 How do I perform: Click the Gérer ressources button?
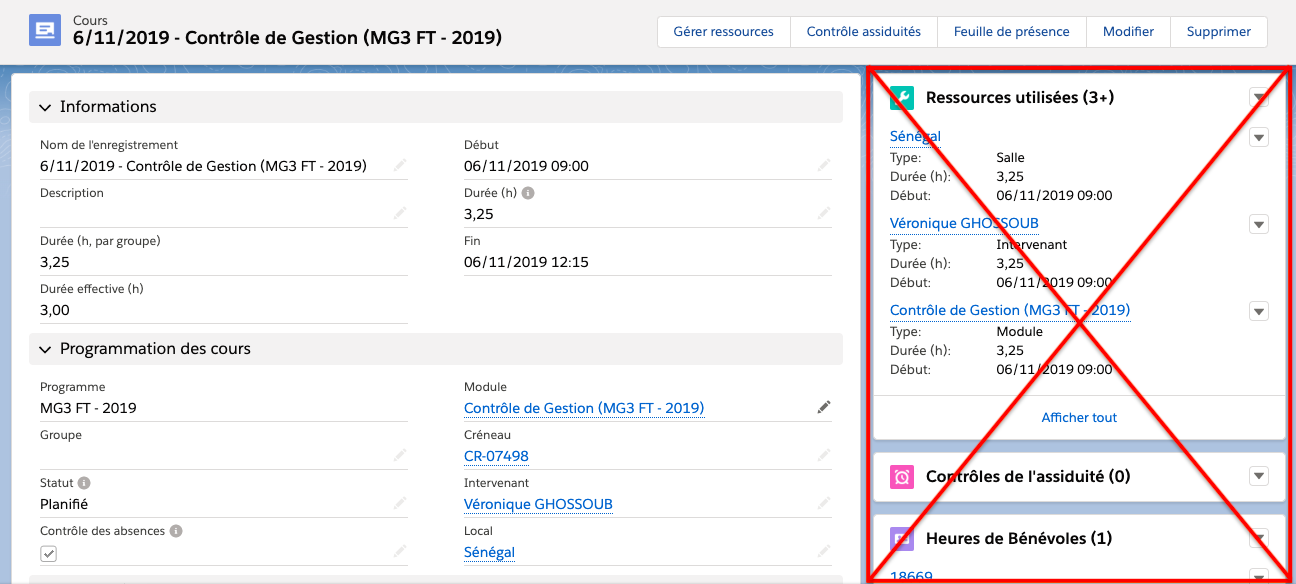click(x=723, y=31)
